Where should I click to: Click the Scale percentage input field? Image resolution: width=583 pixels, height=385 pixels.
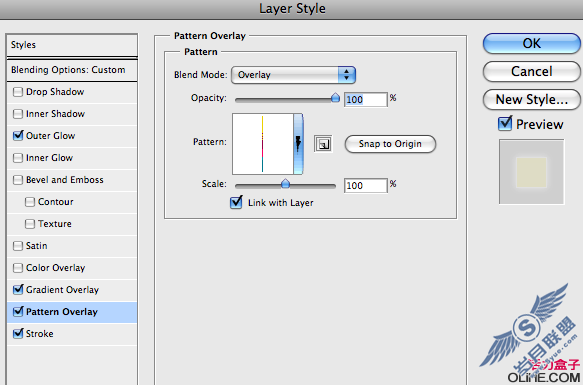pos(365,185)
